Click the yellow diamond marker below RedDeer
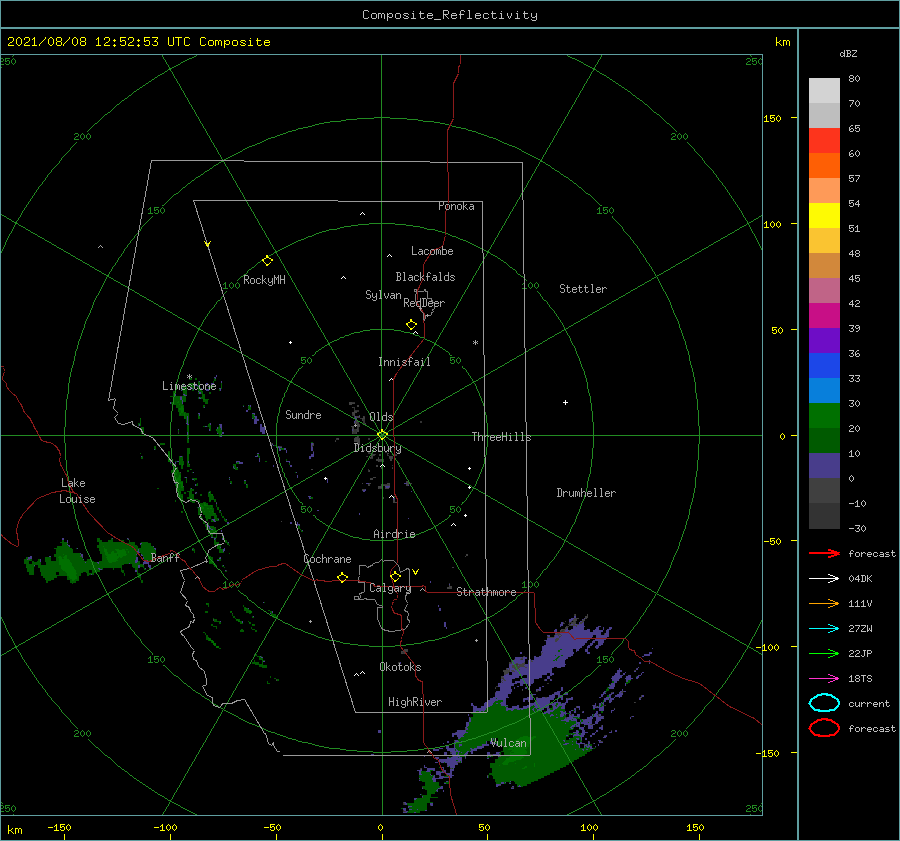Viewport: 900px width, 841px height. coord(412,325)
